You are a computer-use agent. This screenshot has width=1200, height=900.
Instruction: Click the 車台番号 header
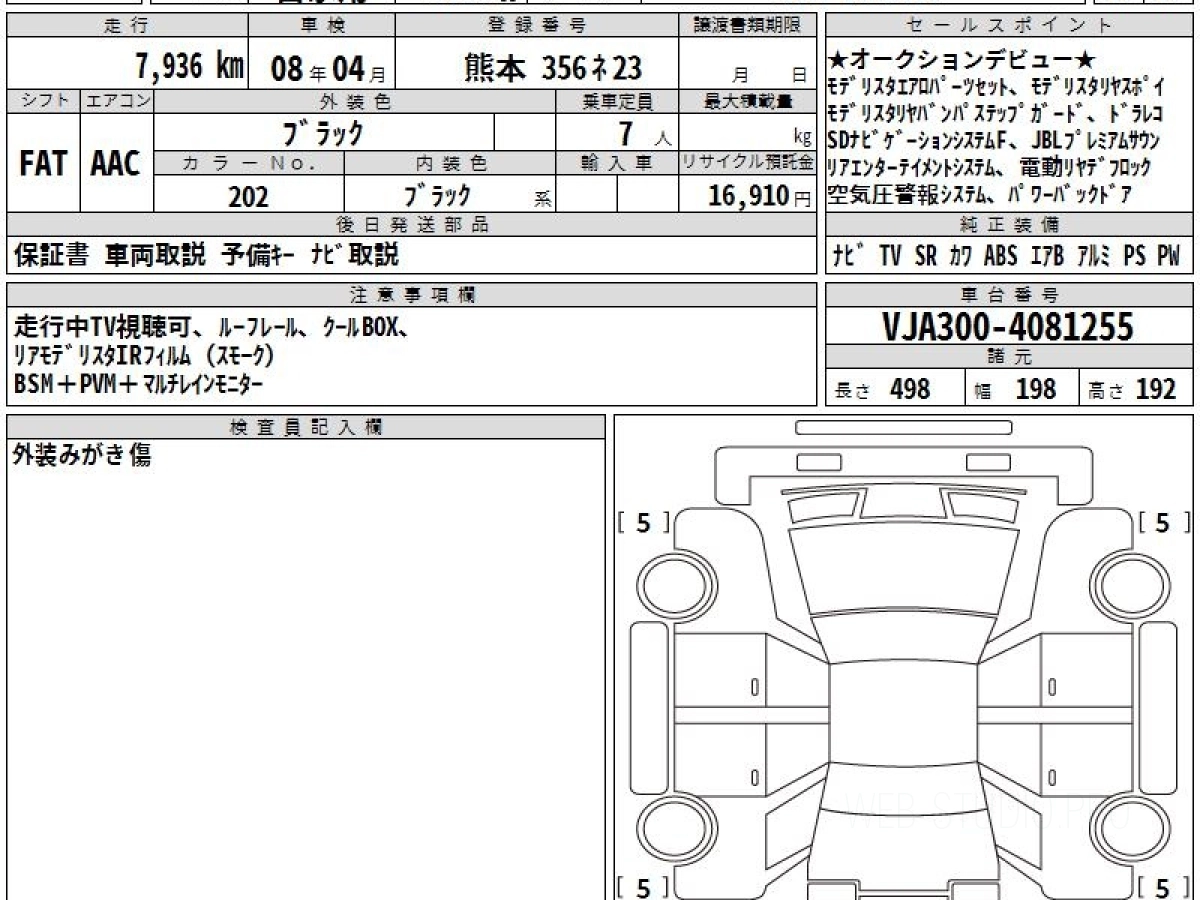click(x=1009, y=295)
